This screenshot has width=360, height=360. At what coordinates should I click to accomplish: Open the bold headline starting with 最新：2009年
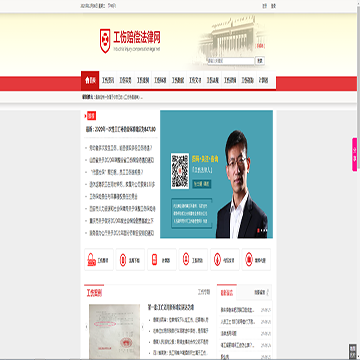tap(121, 129)
